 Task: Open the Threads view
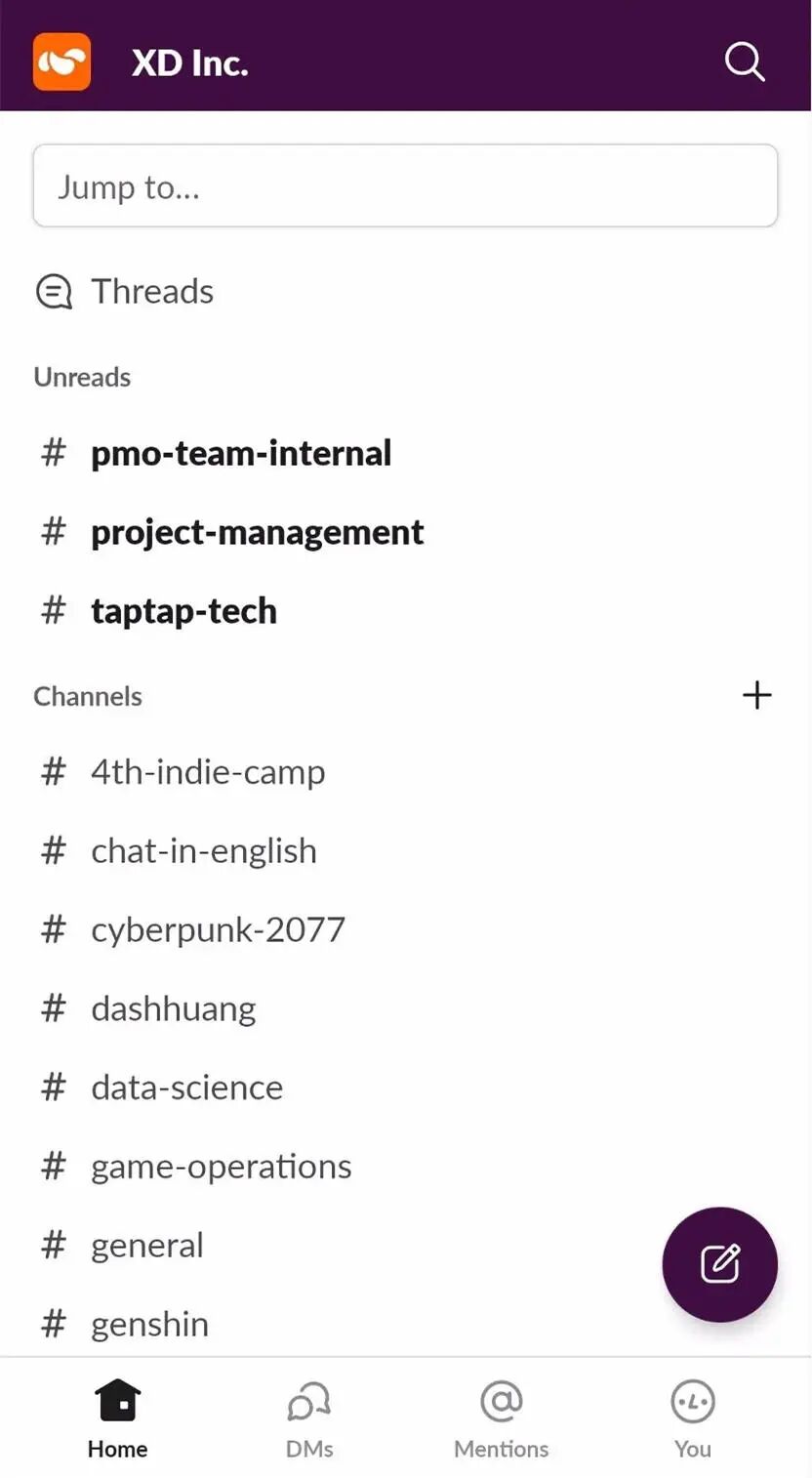pyautogui.click(x=152, y=291)
